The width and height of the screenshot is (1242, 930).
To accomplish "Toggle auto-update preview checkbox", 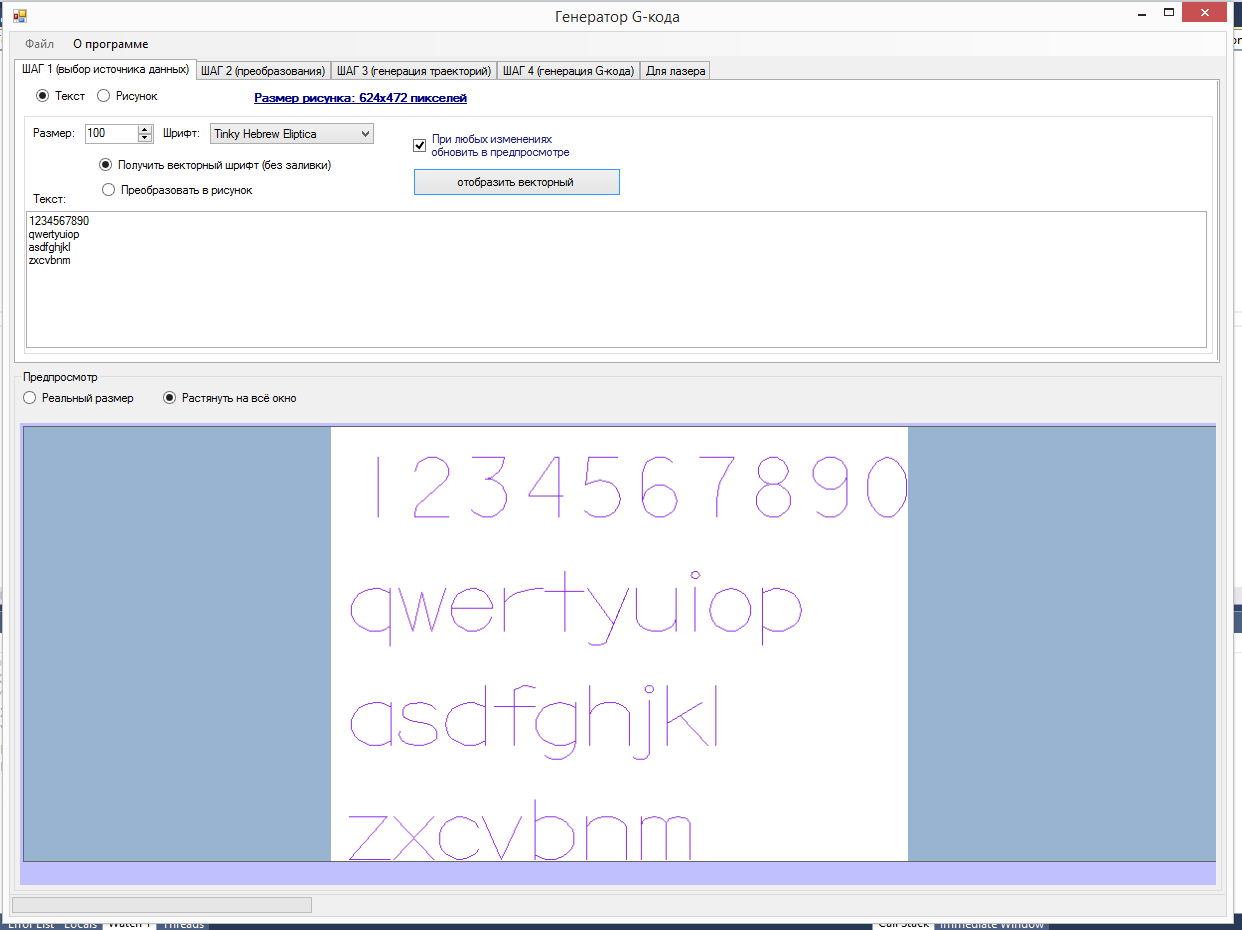I will (x=420, y=146).
